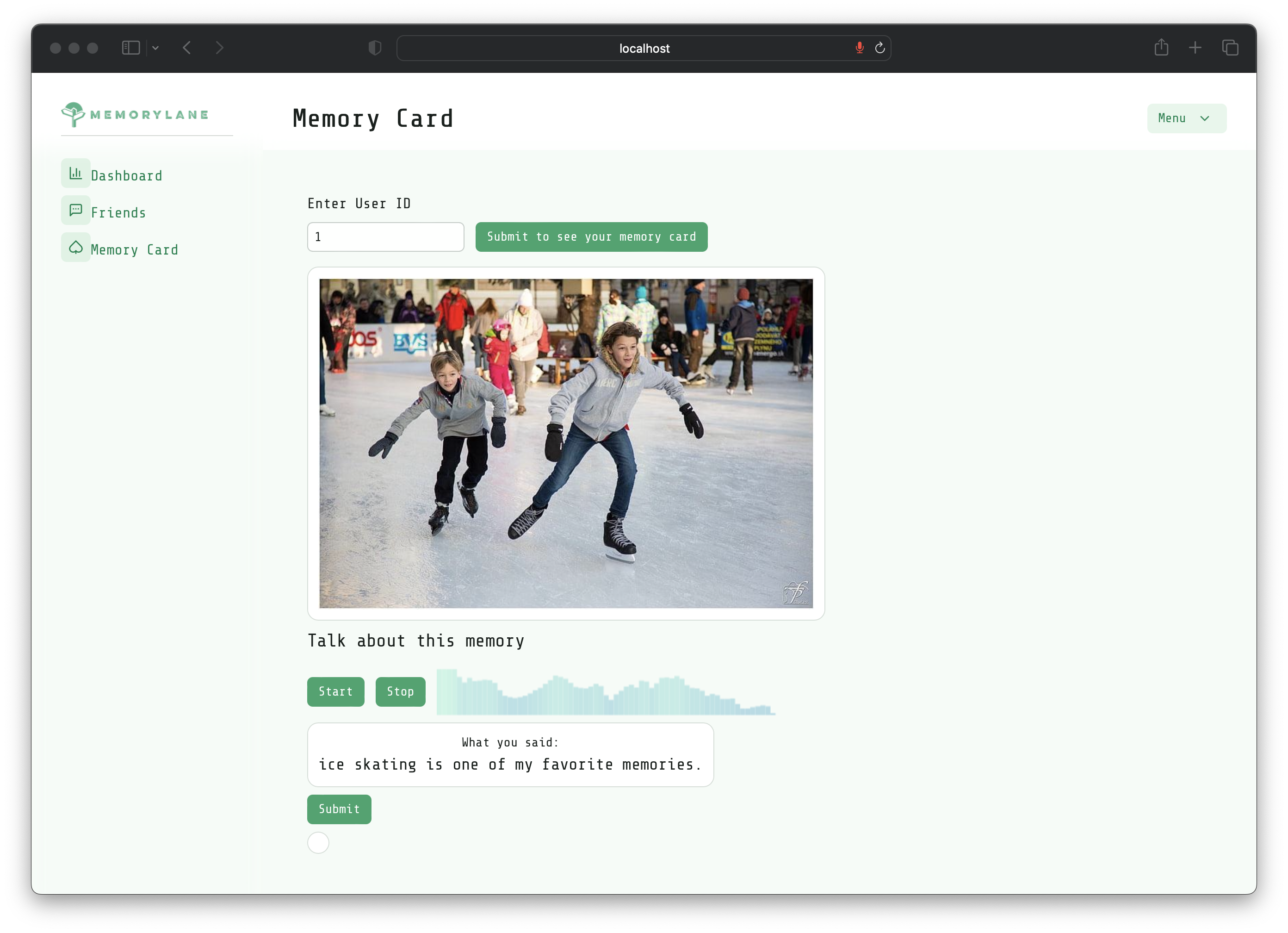The image size is (1288, 933).
Task: Open the sidebar options chevron in Safari toolbar
Action: point(155,48)
